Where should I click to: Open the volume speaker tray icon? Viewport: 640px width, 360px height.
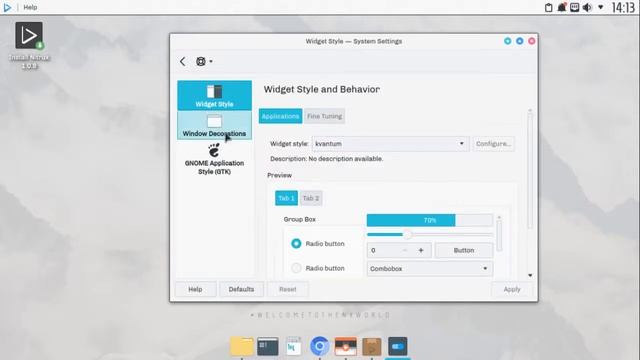(587, 7)
